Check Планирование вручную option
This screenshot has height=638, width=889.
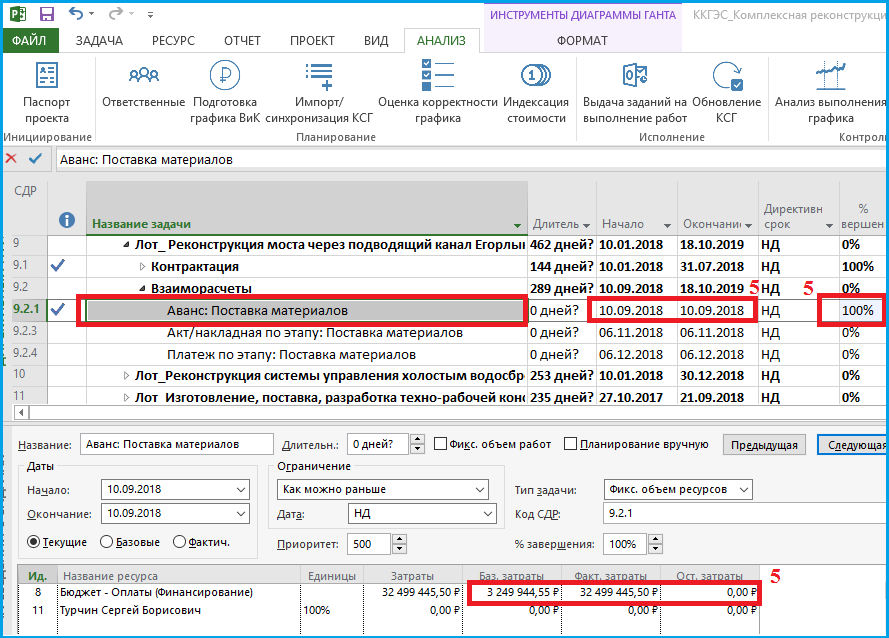point(570,443)
